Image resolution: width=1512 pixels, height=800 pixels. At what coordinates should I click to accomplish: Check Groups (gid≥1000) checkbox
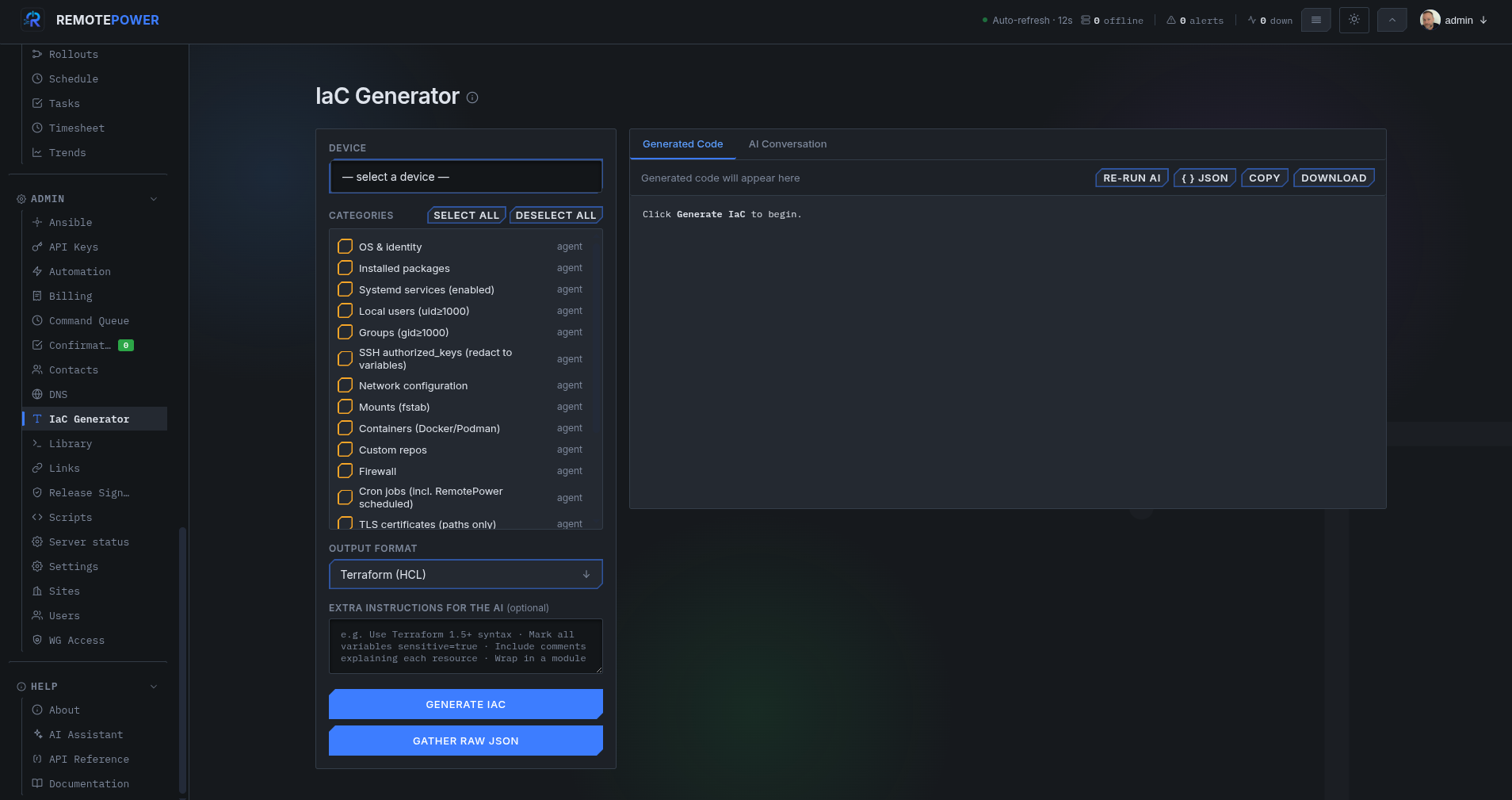346,332
